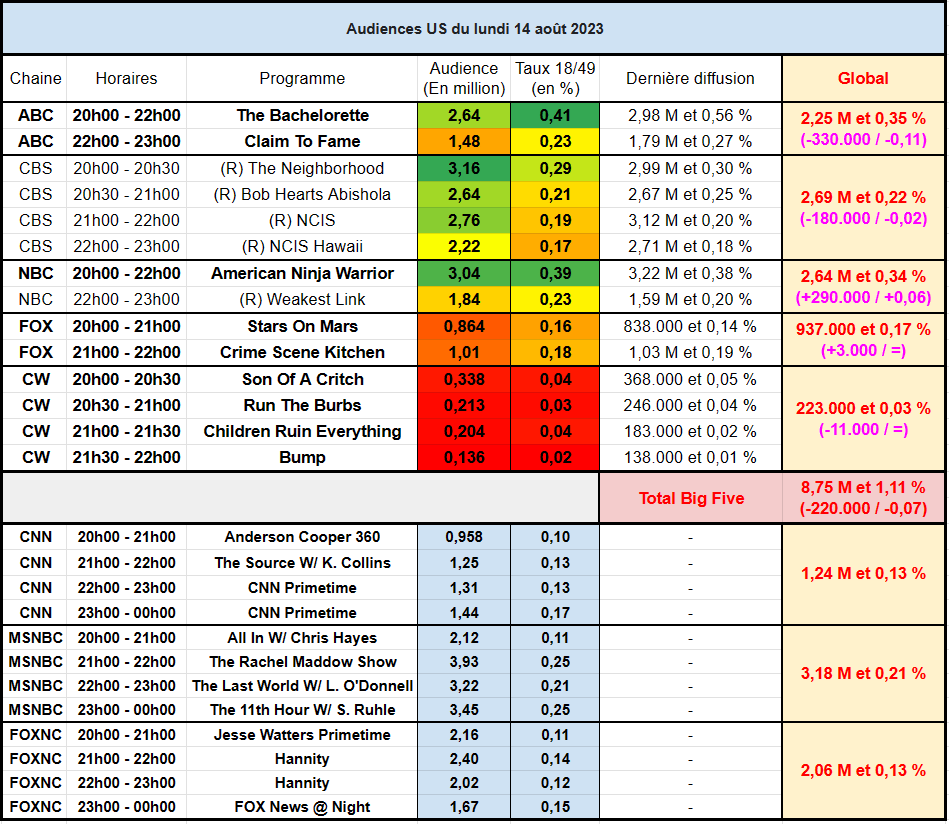
Task: Select the 'Children Ruin Everything' cell
Action: pyautogui.click(x=302, y=431)
